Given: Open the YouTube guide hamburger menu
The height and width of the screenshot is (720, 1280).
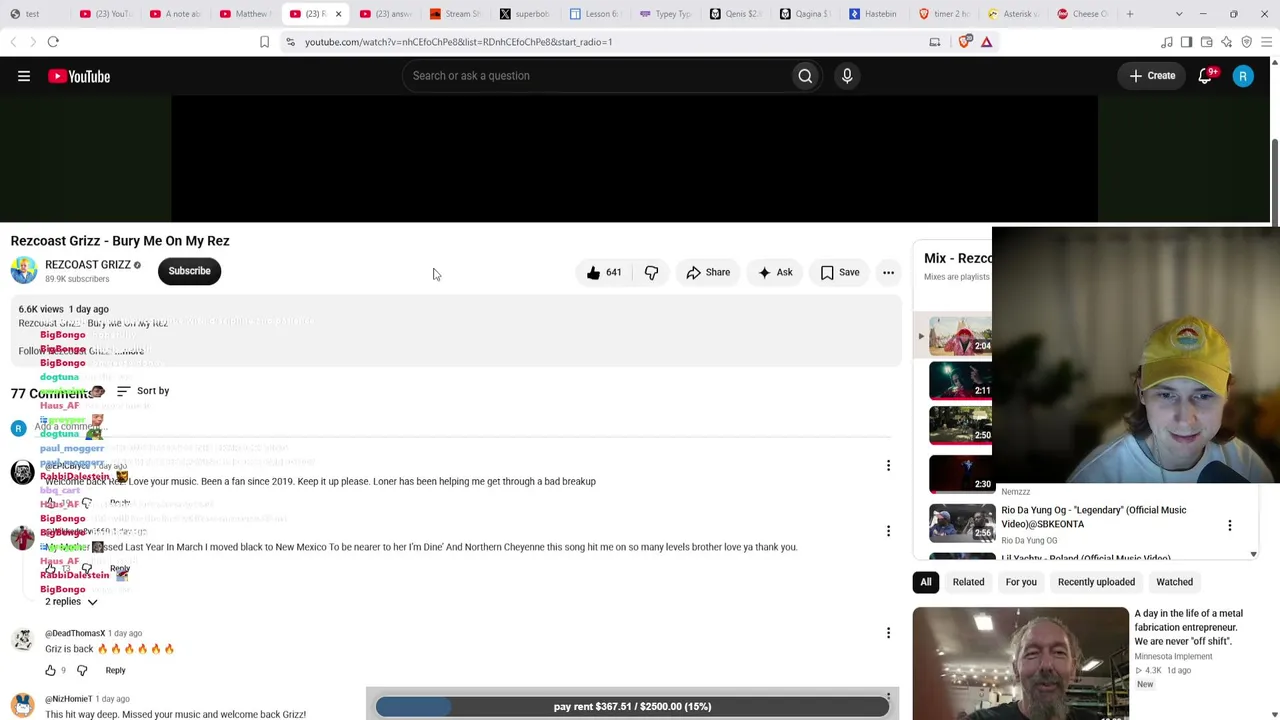Looking at the screenshot, I should (24, 76).
